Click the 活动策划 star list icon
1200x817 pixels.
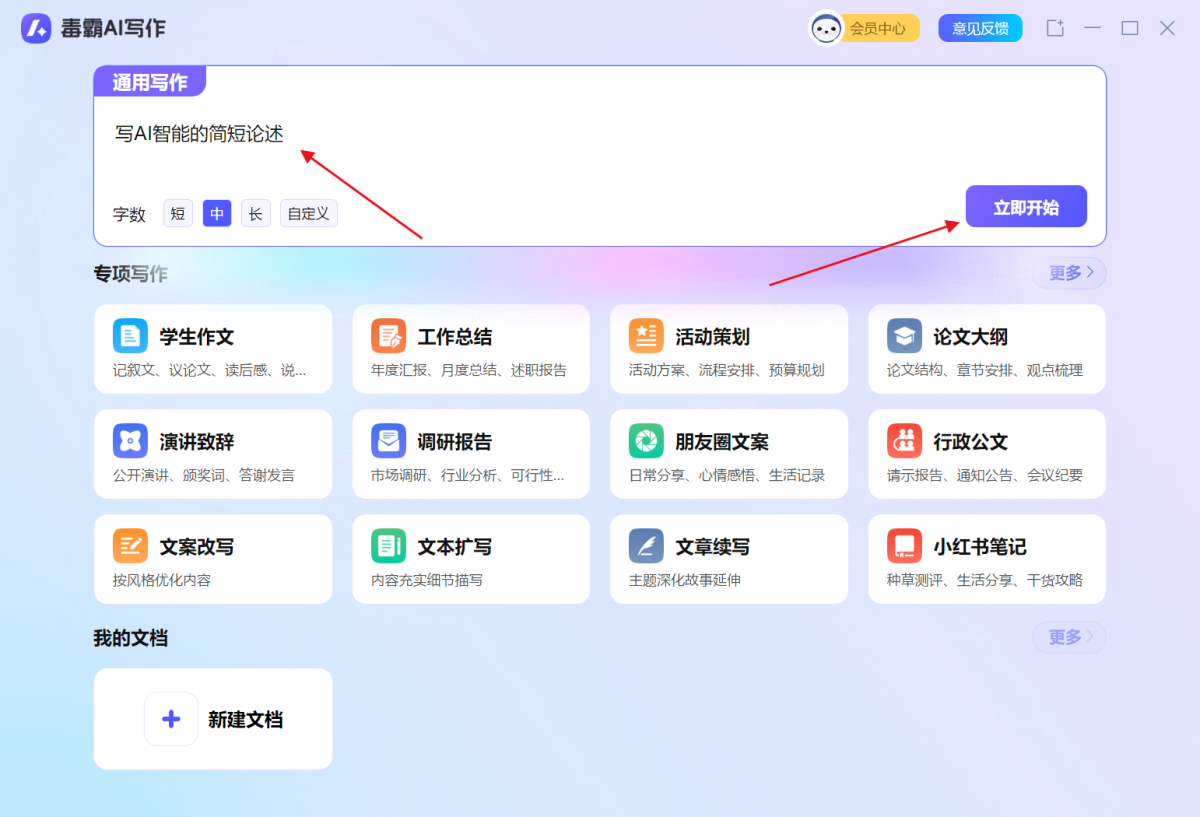point(646,336)
